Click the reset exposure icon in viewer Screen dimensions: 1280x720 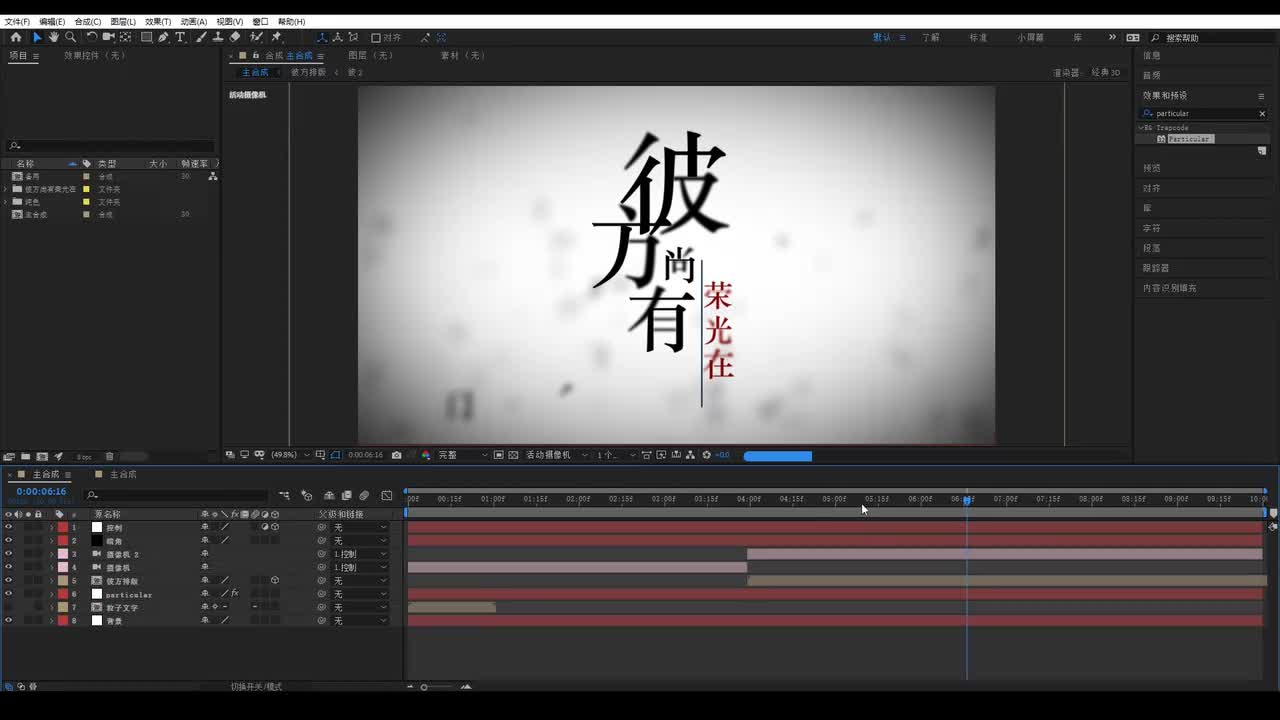(707, 455)
